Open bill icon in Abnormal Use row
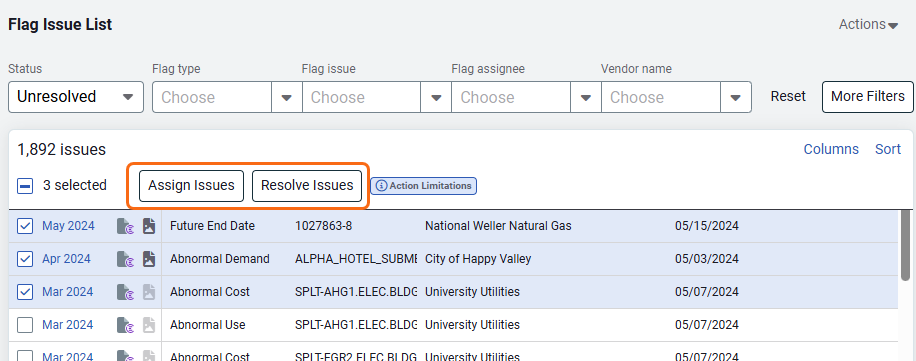The width and height of the screenshot is (916, 361). click(x=125, y=325)
